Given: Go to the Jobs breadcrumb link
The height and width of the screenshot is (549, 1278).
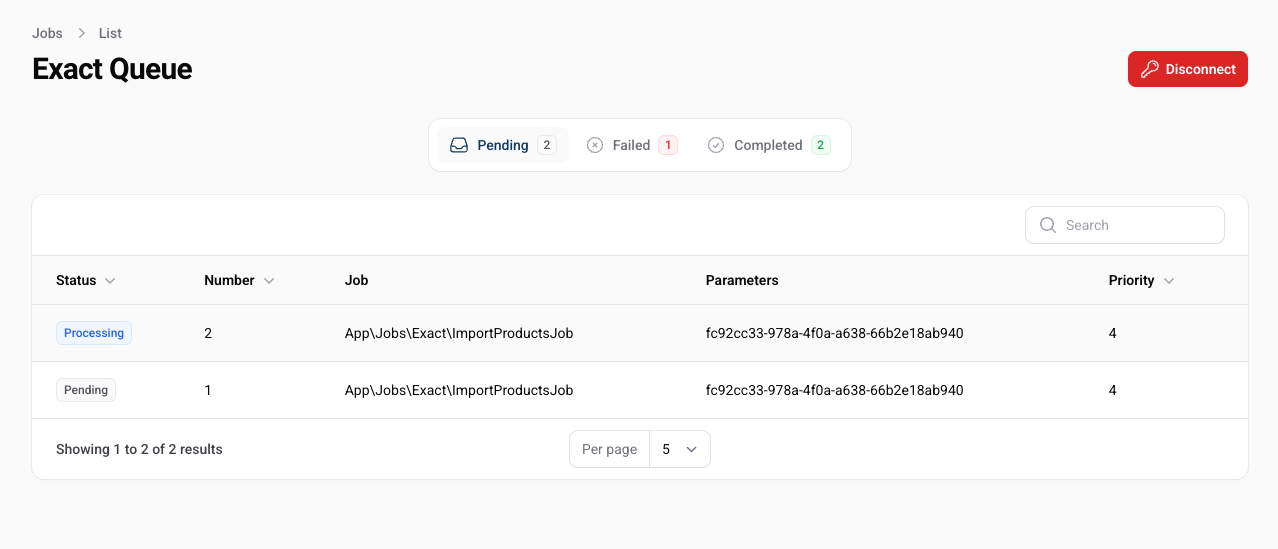Looking at the screenshot, I should click(x=47, y=33).
